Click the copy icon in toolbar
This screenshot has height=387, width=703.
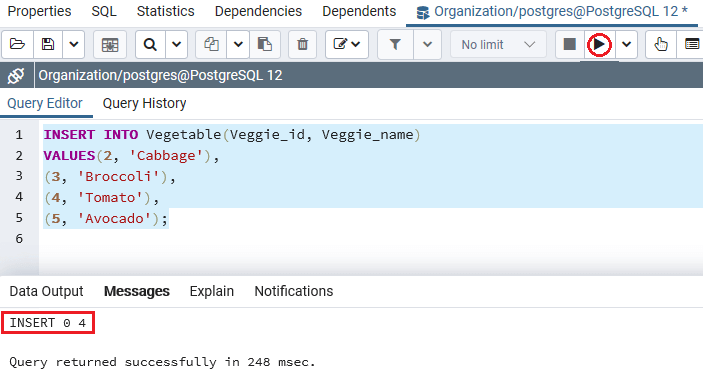pyautogui.click(x=211, y=44)
